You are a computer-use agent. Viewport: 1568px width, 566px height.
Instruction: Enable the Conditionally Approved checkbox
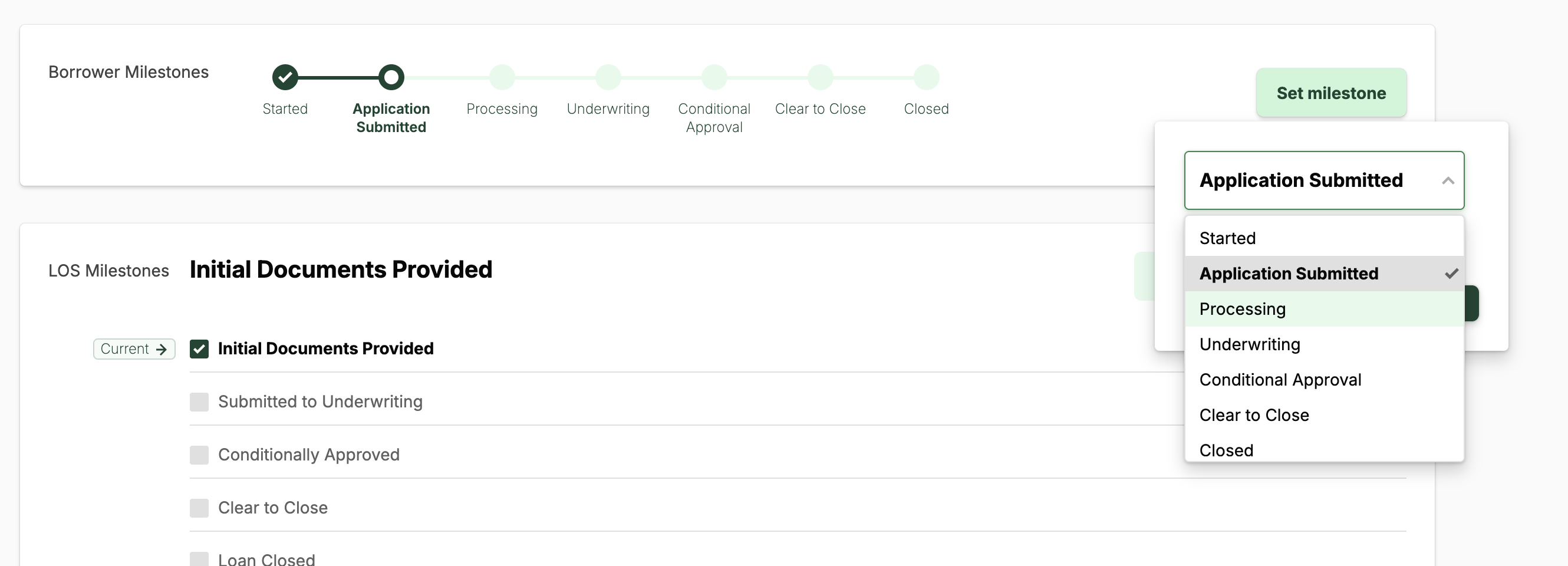[x=199, y=455]
